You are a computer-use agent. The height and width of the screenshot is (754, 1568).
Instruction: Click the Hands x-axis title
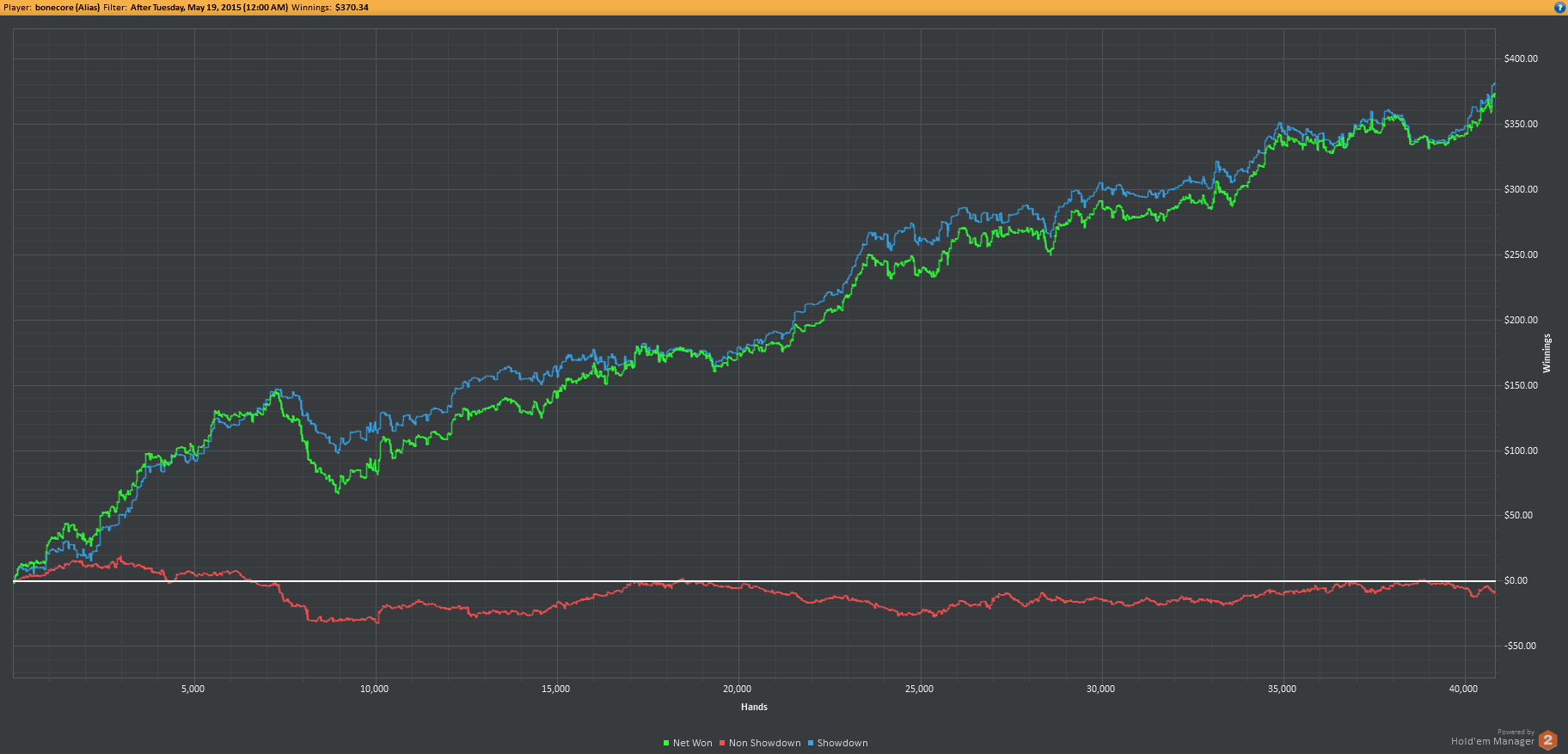click(x=754, y=707)
